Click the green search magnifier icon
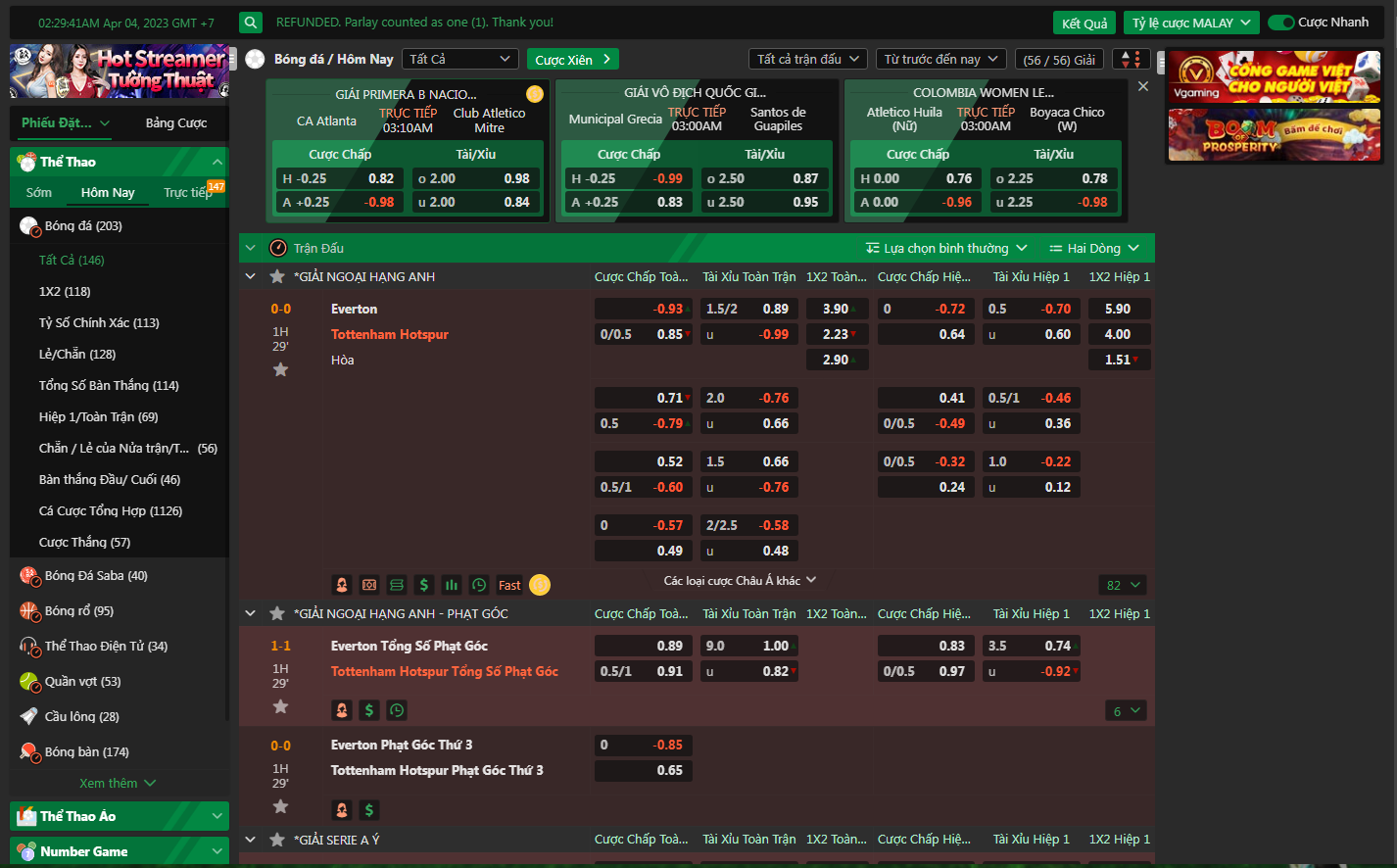 point(251,23)
